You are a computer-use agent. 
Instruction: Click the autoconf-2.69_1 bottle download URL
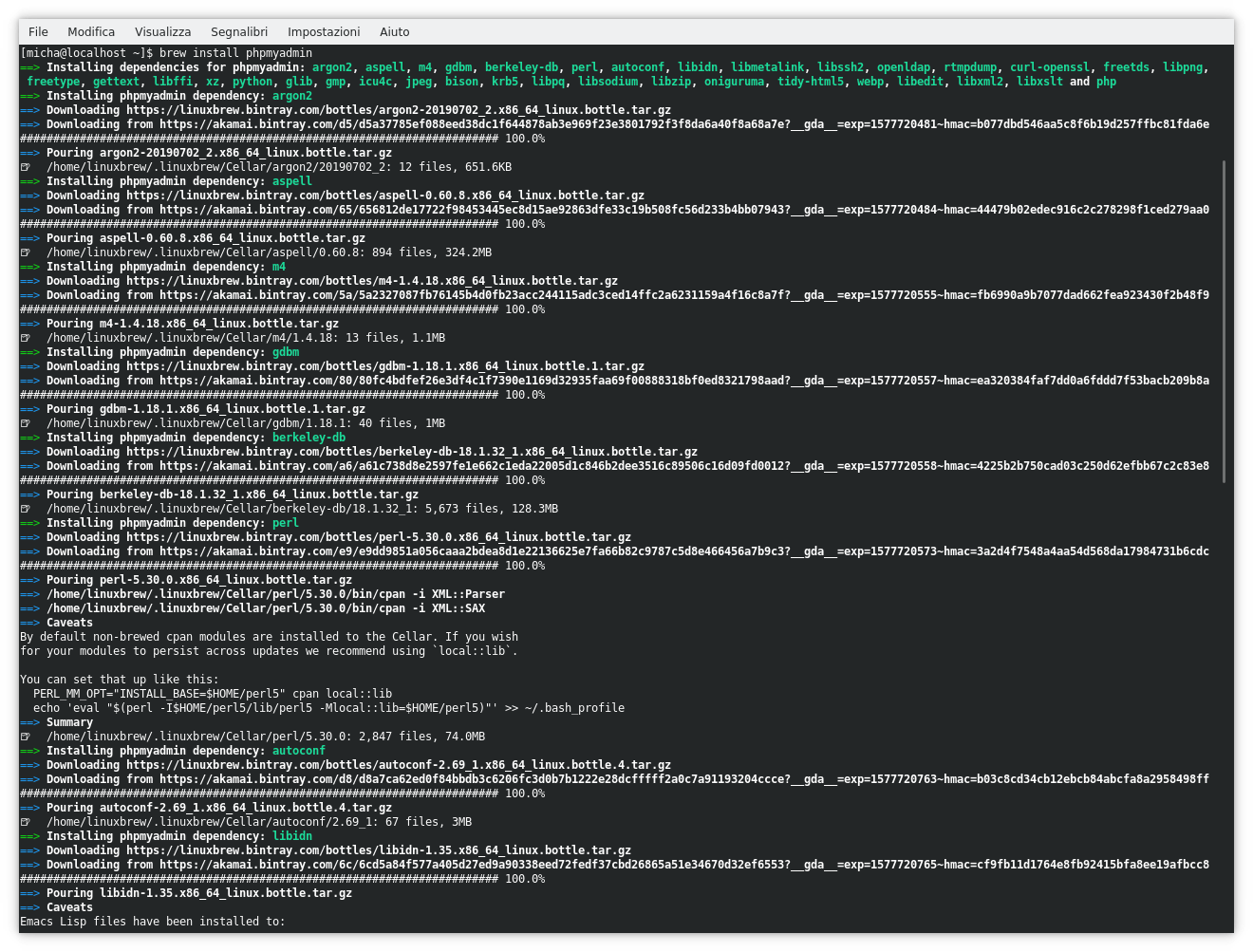click(x=399, y=765)
